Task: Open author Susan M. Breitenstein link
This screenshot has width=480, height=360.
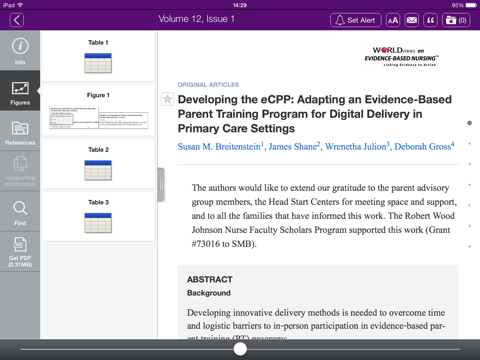Action: [x=220, y=146]
